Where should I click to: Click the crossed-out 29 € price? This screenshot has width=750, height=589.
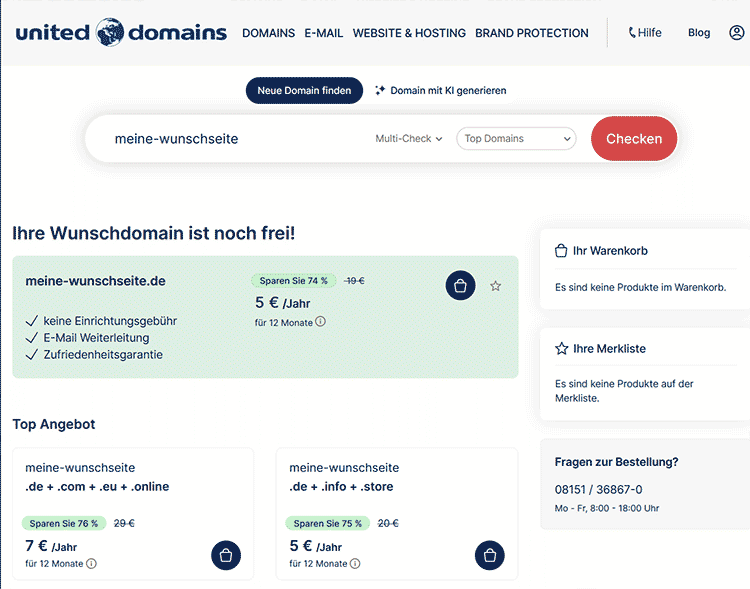point(124,523)
